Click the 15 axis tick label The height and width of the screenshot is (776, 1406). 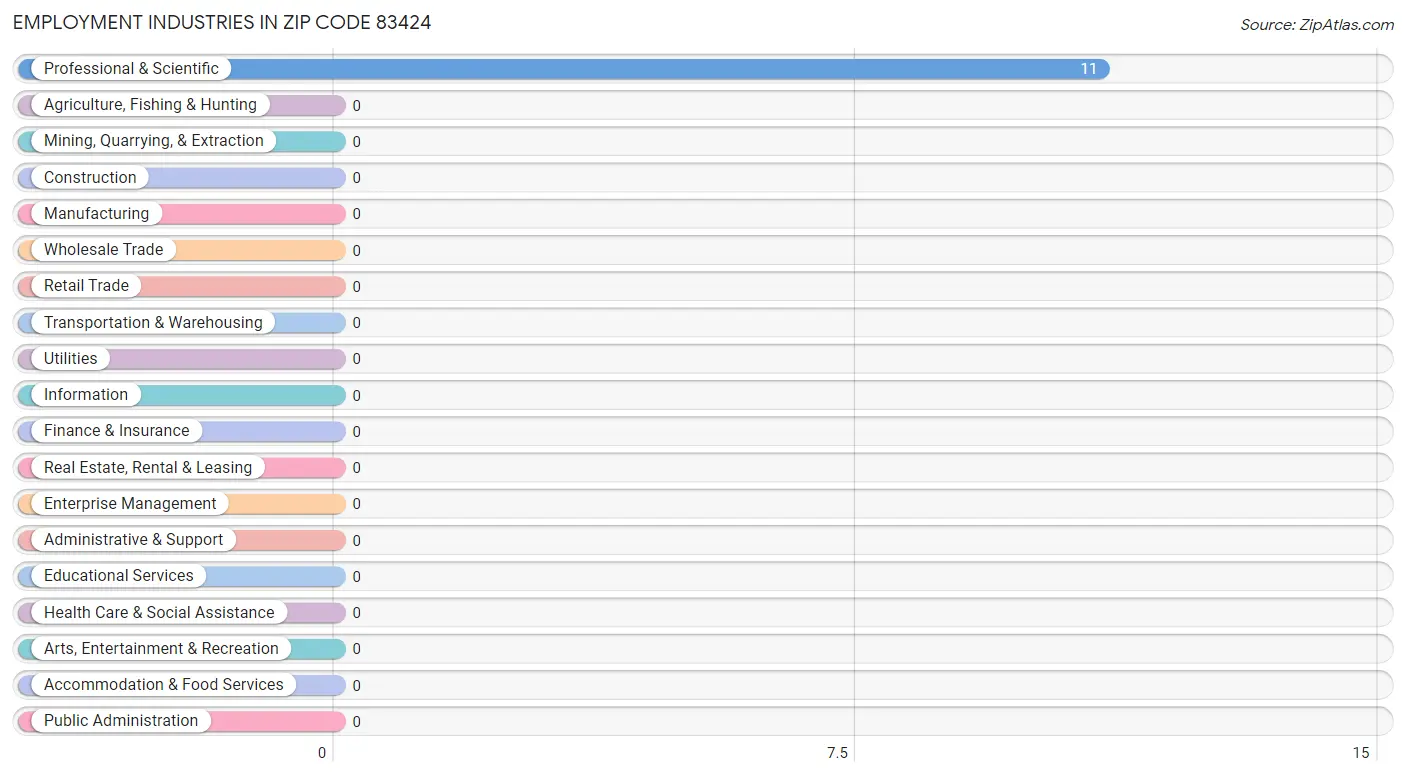click(x=1360, y=753)
